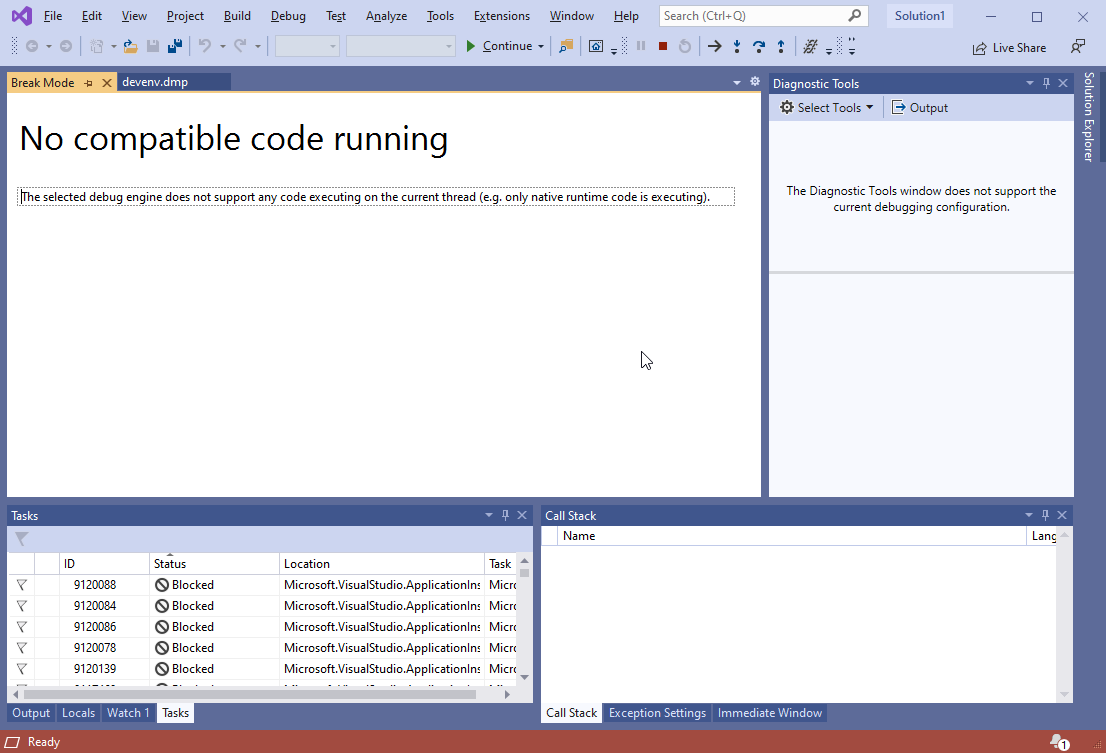Click the Find in Files icon
Screen dimensions: 1106x753
[566, 47]
